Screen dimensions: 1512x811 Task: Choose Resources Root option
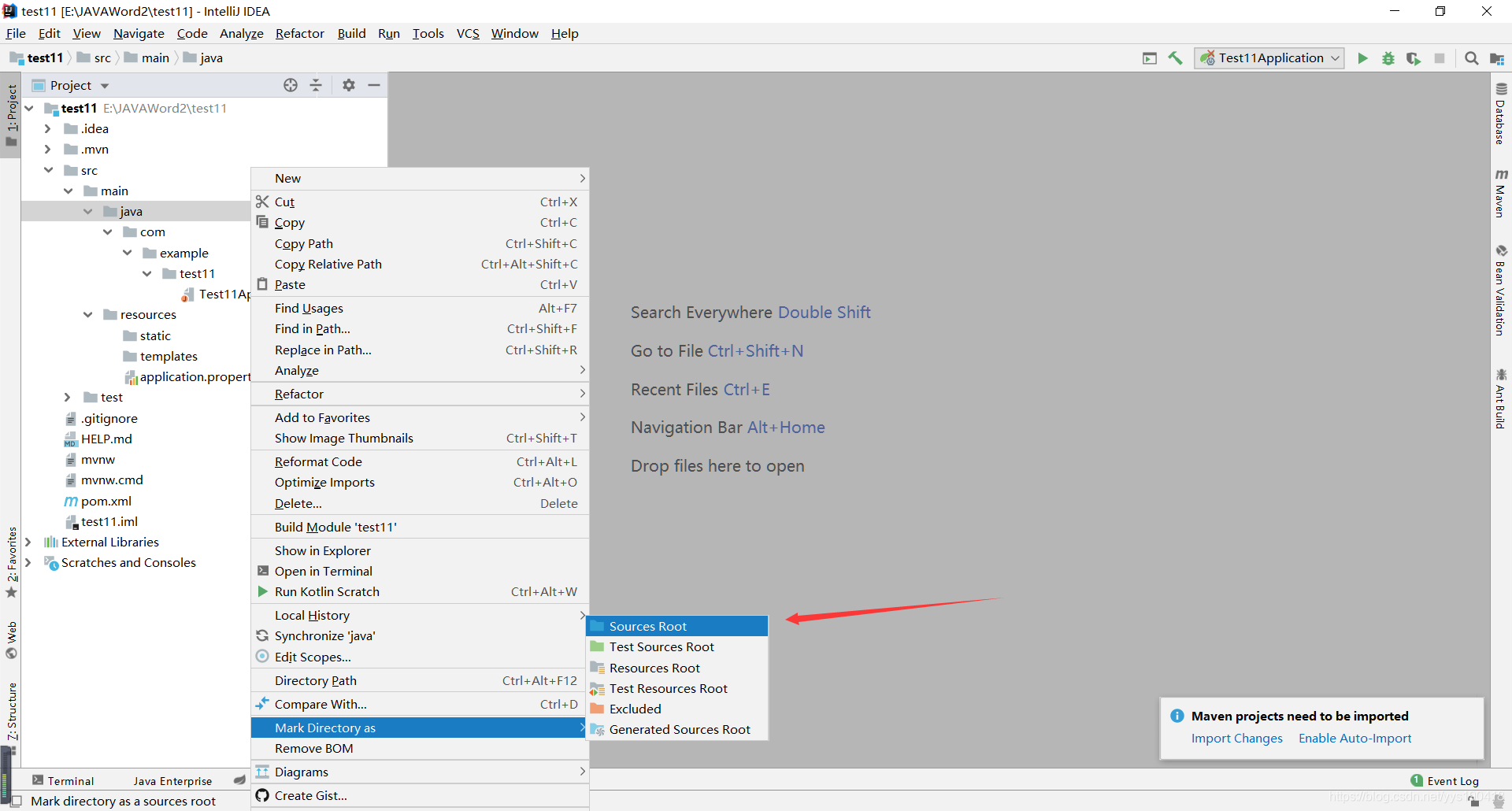(677, 668)
